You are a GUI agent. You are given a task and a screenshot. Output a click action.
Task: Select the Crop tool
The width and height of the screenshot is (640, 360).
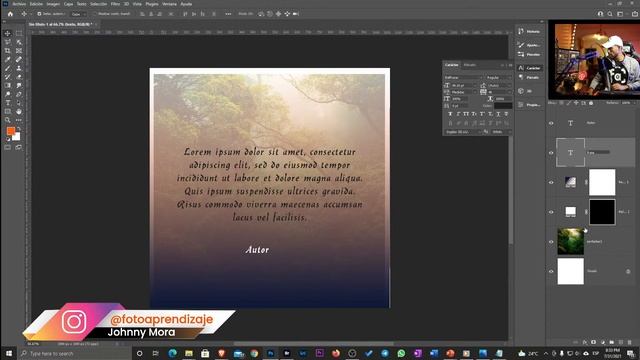click(x=7, y=51)
